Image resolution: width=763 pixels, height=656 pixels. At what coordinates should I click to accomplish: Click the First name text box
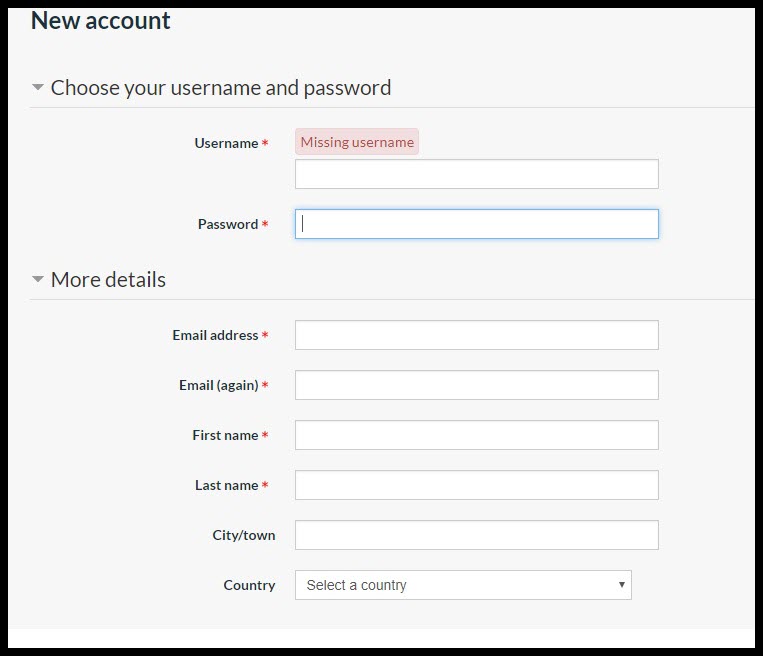(x=476, y=435)
